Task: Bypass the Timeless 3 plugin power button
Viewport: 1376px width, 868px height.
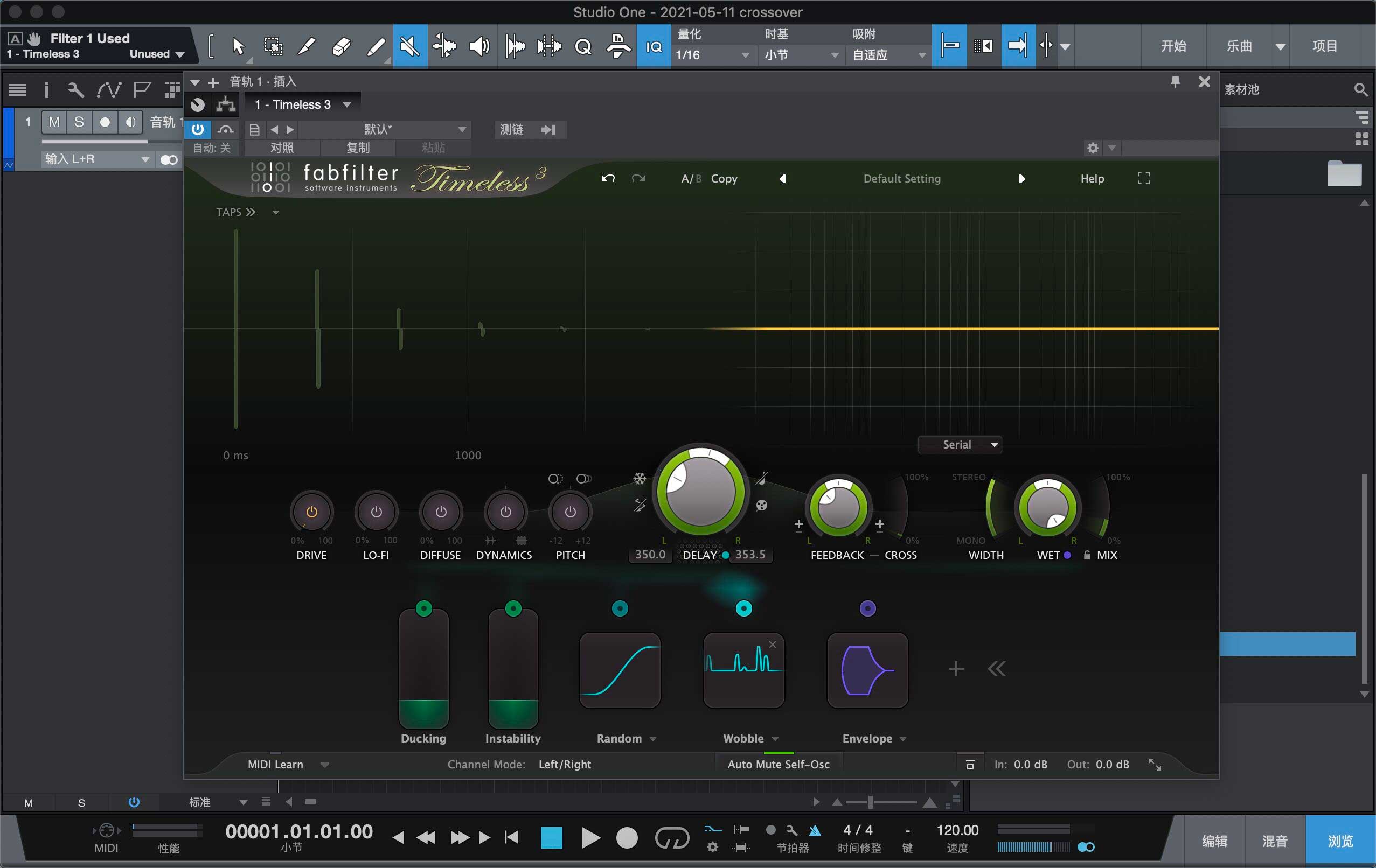Action: click(x=198, y=129)
